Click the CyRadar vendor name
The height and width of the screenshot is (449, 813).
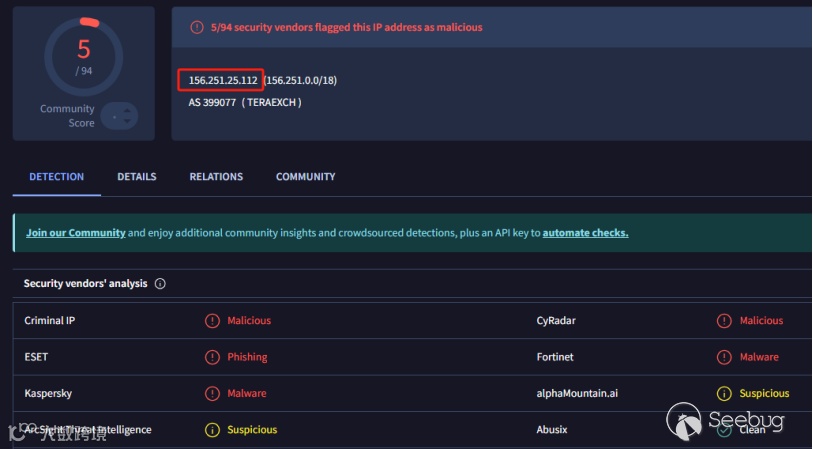[x=556, y=320]
